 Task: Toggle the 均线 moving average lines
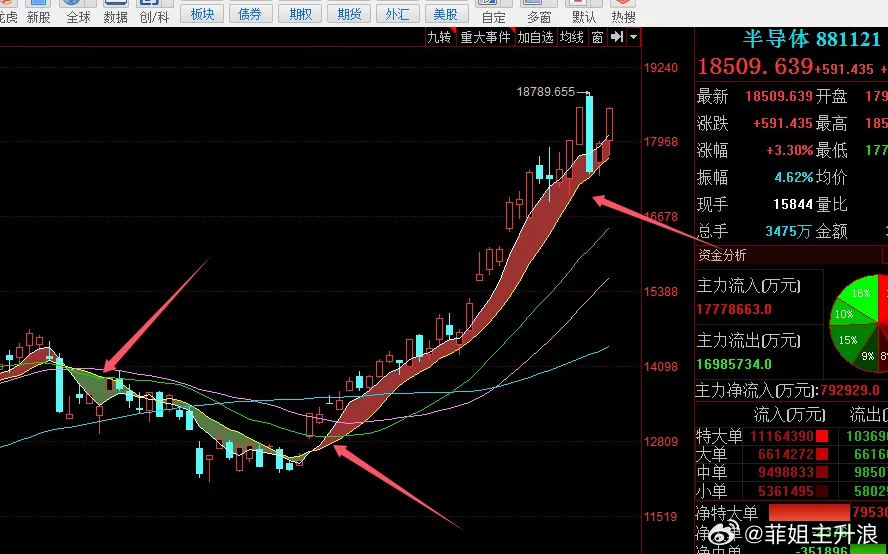572,37
